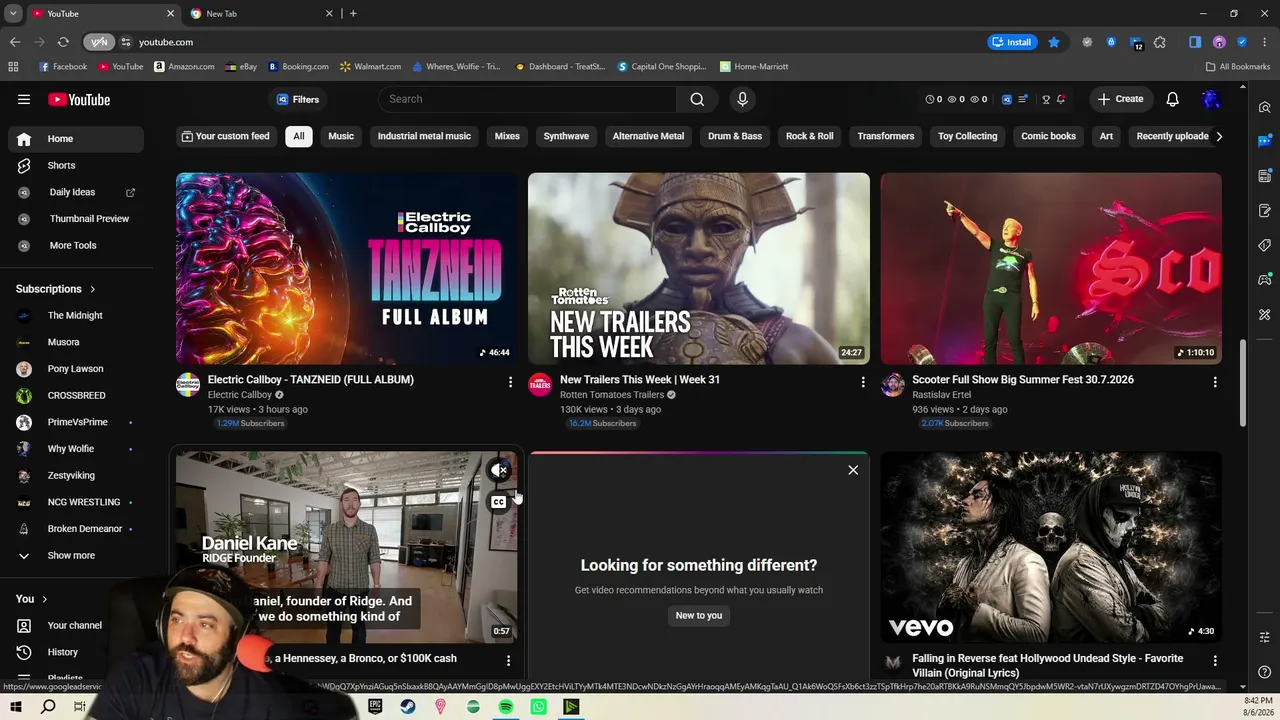This screenshot has width=1280, height=720.
Task: Open the New Trailers This Week thumbnail
Action: coord(699,269)
